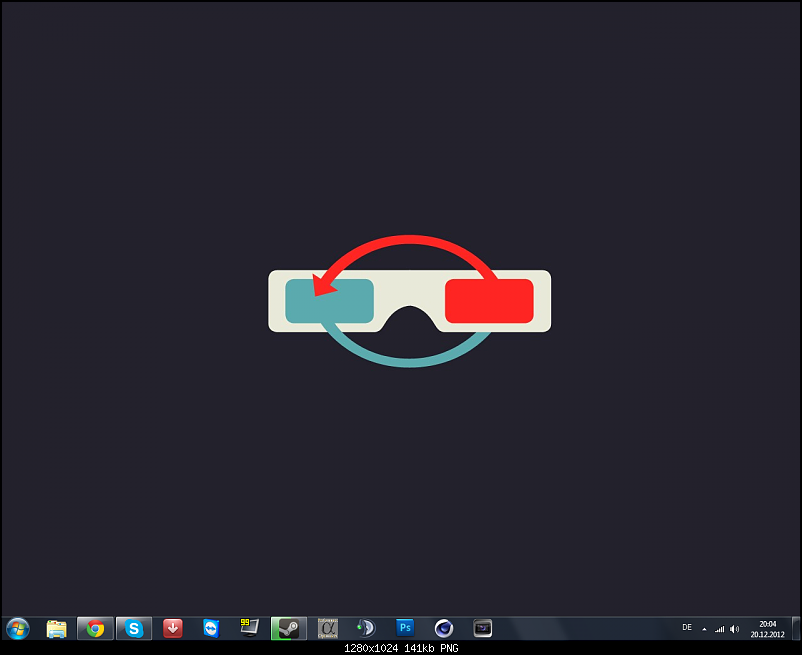Launch Cinema 4D from the taskbar
Viewport: 802px width, 655px height.
point(443,628)
